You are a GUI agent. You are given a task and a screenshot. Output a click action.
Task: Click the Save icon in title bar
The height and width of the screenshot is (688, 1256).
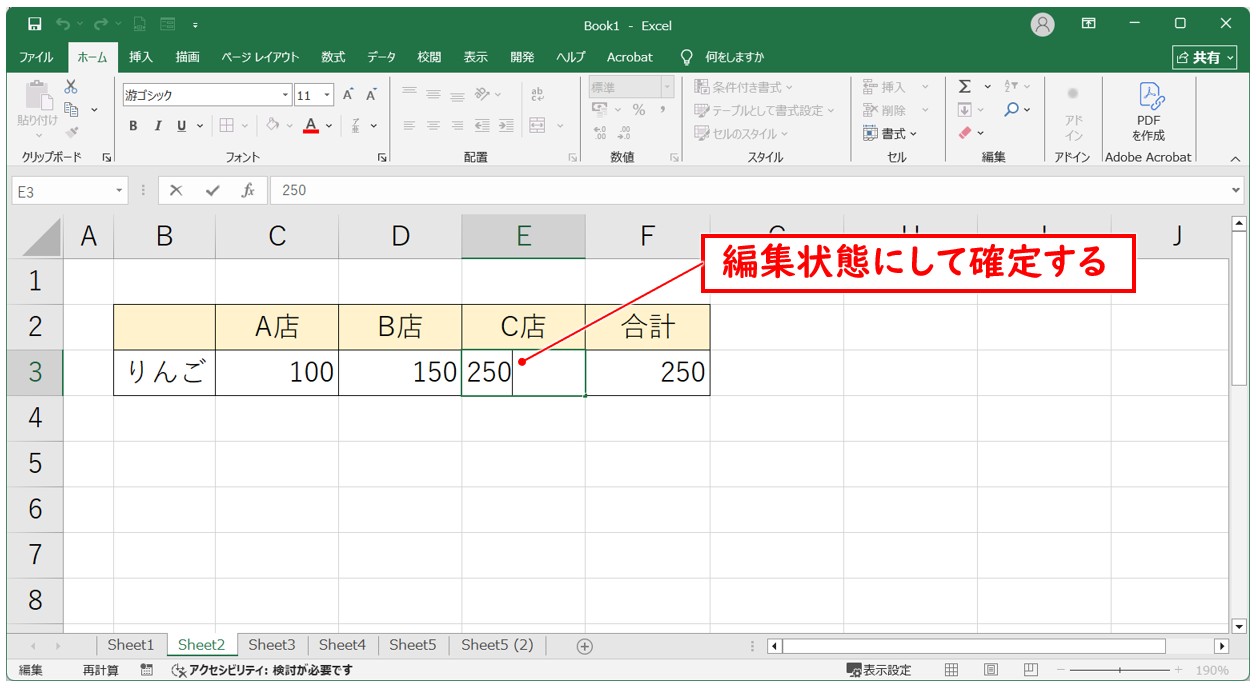[34, 24]
